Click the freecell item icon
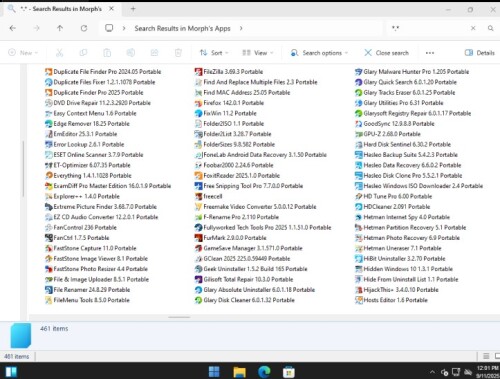 tap(198, 196)
